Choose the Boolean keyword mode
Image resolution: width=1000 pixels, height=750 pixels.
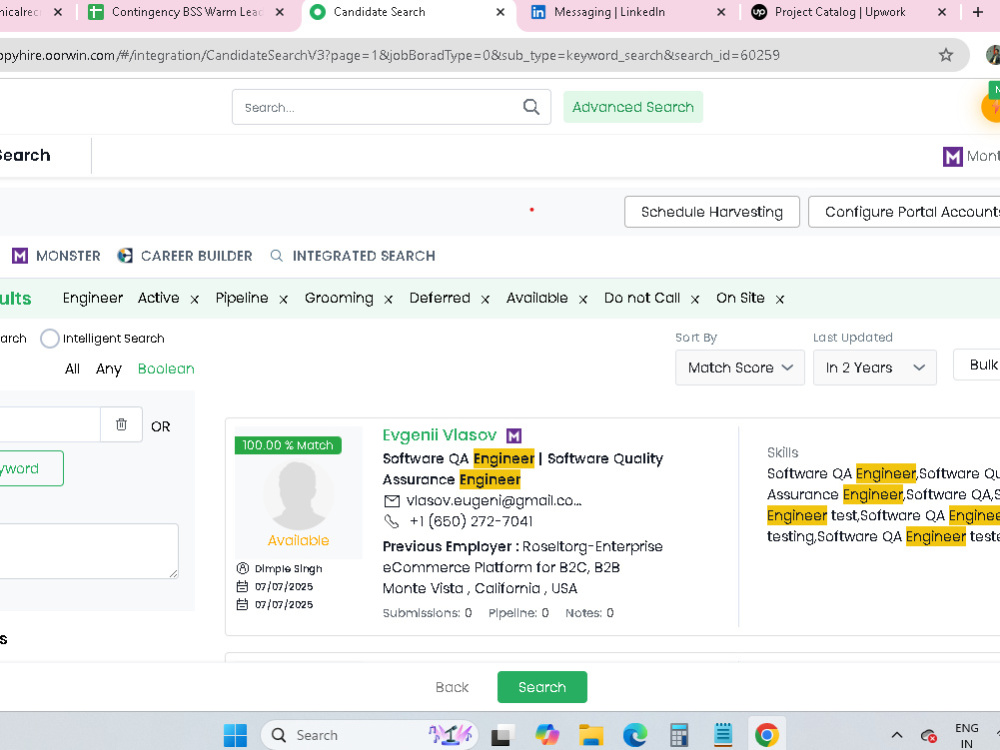166,369
